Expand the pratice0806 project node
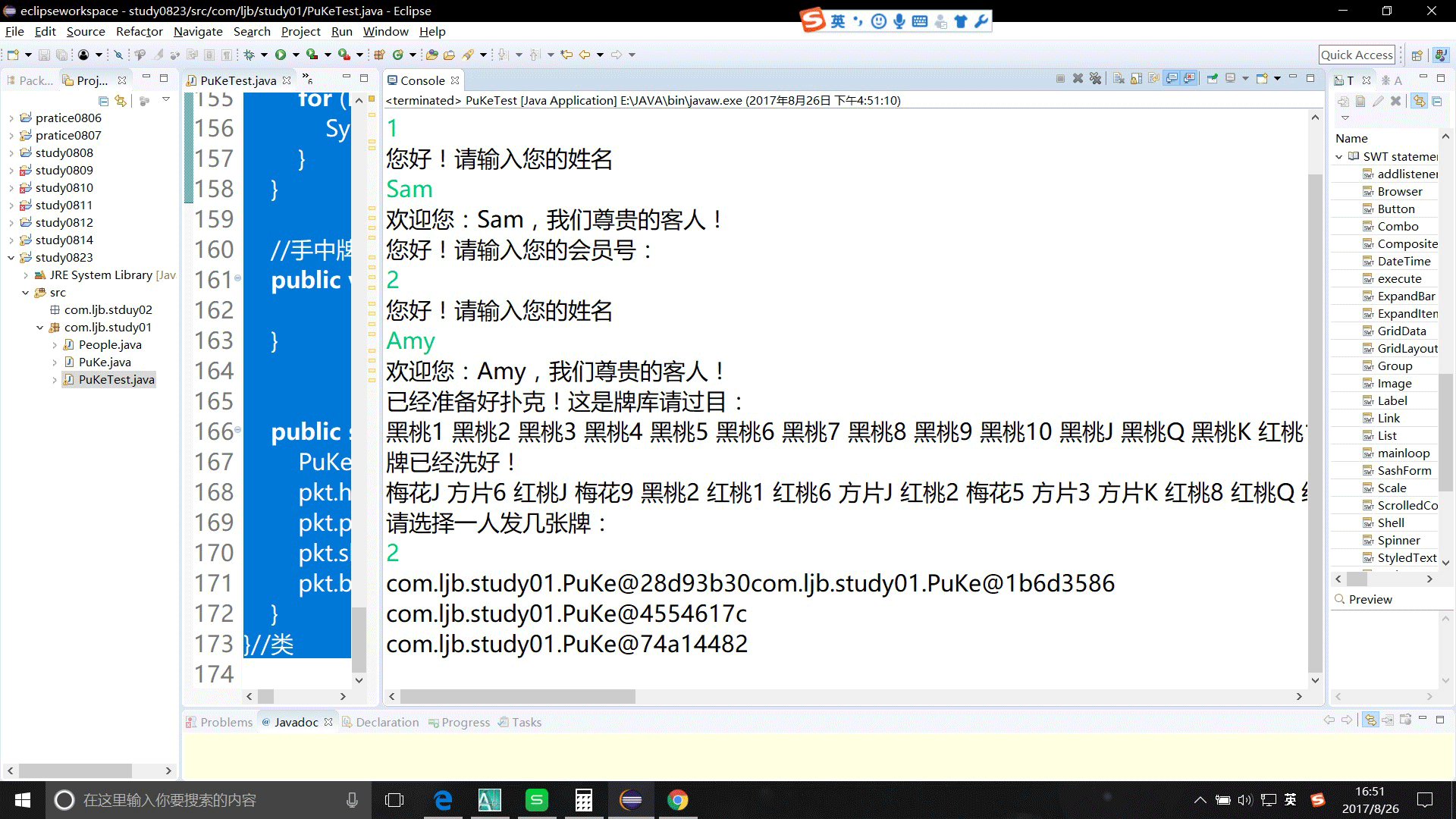1456x819 pixels. pyautogui.click(x=11, y=118)
